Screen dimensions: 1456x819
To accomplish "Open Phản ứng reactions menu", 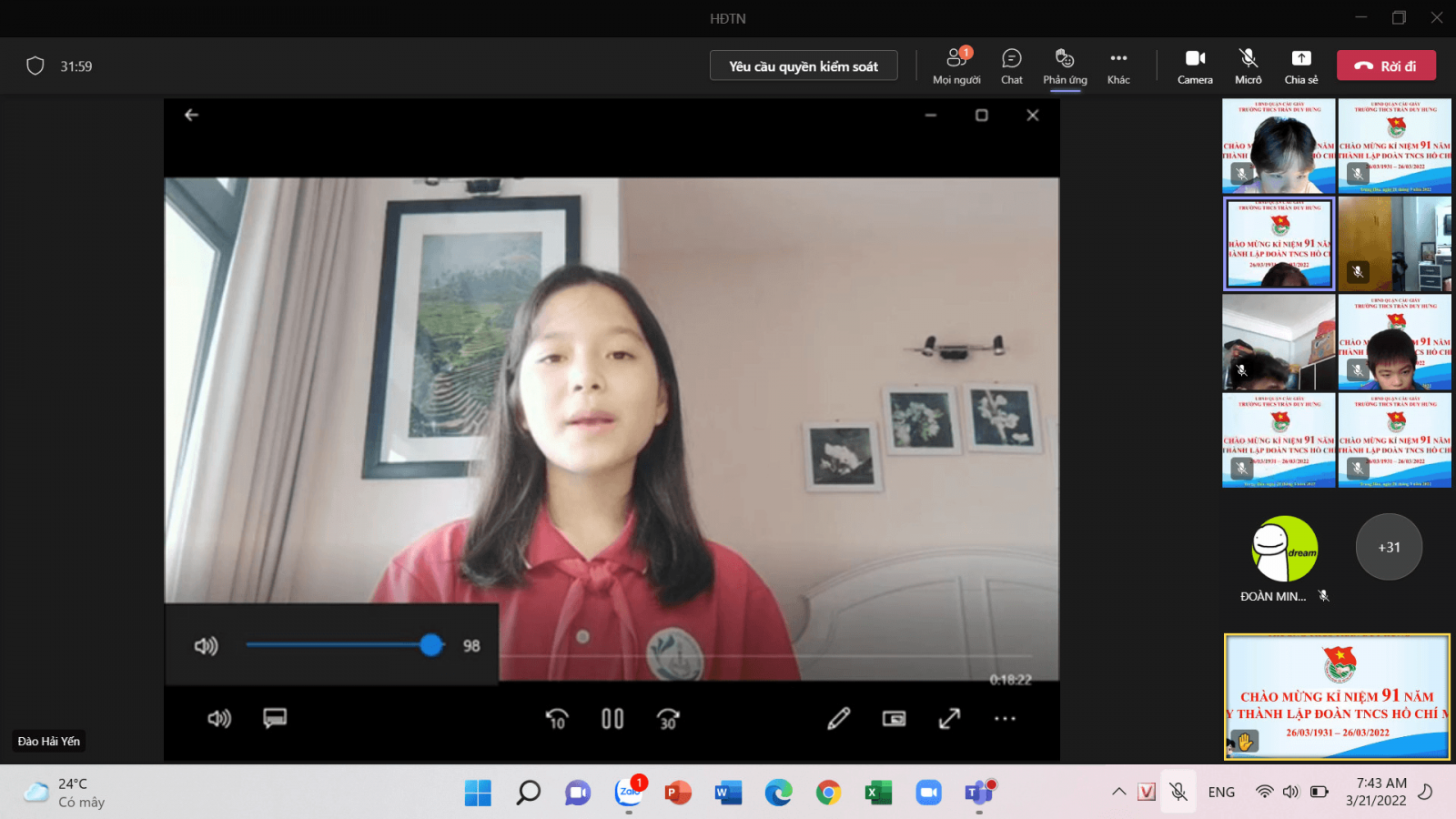I will (x=1065, y=66).
